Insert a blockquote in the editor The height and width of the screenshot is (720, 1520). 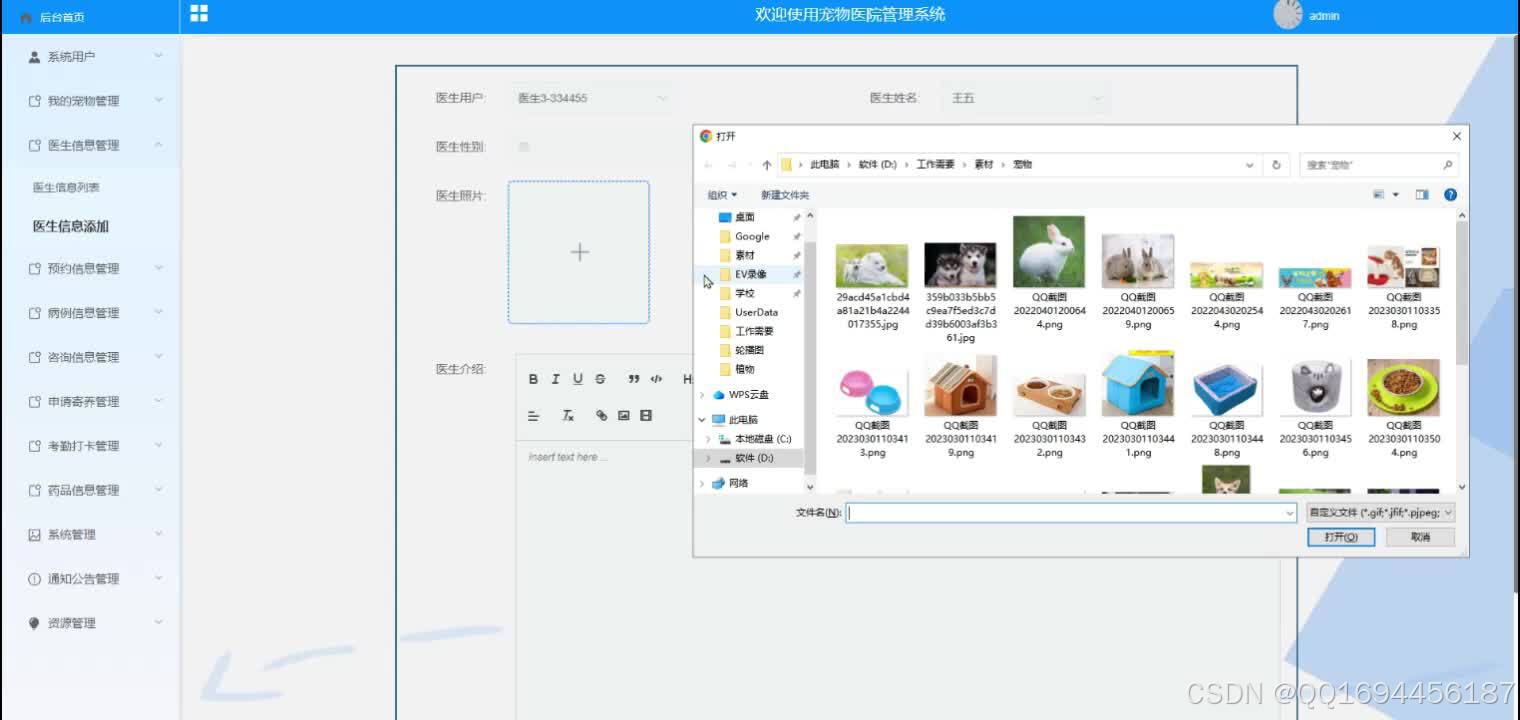(x=634, y=379)
